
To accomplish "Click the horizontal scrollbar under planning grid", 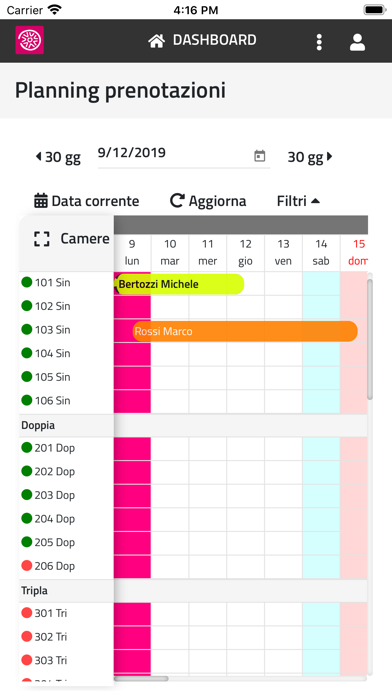I will click(x=141, y=678).
